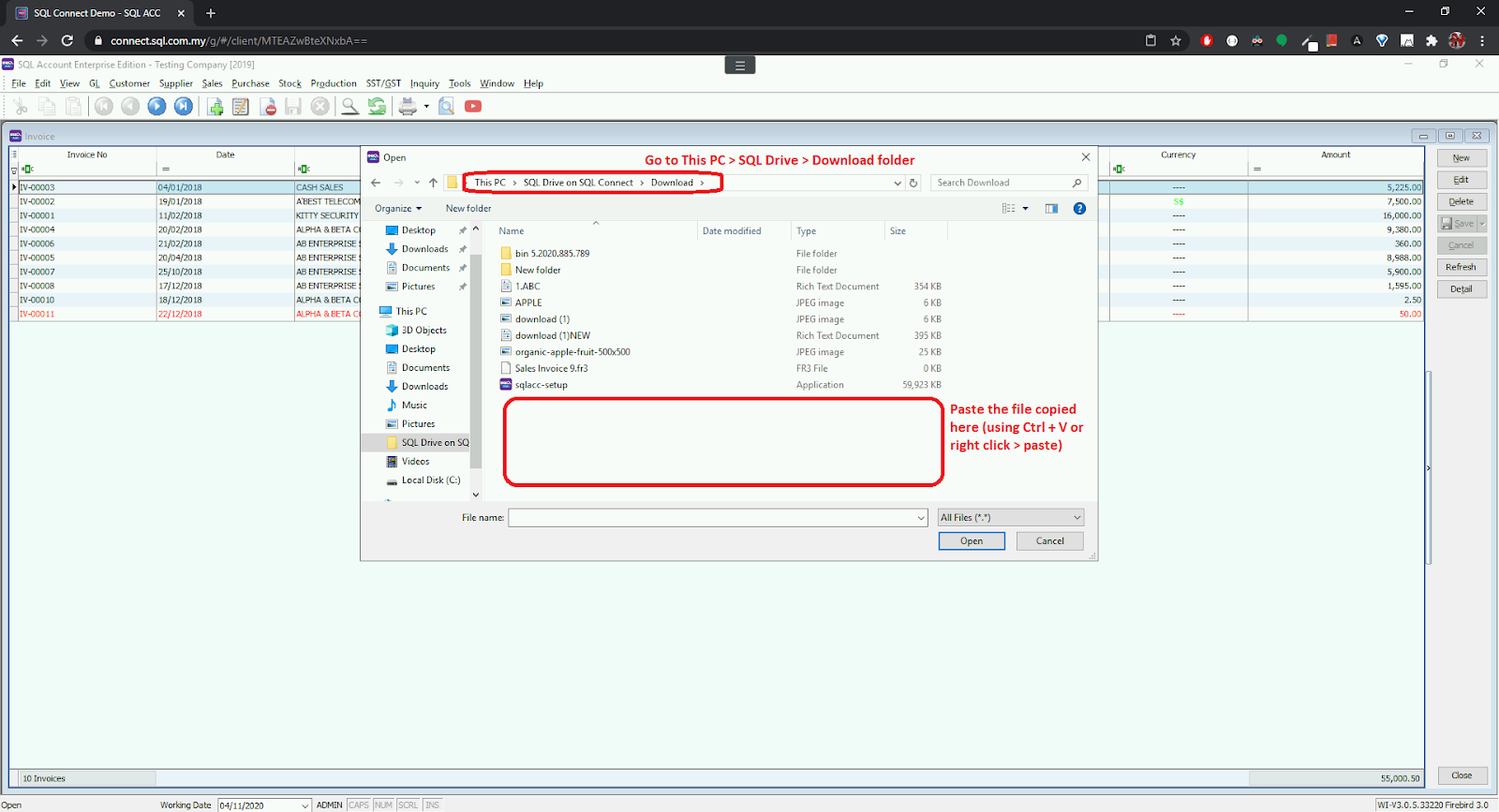The height and width of the screenshot is (812, 1499).
Task: Click New folder in the Open dialog
Action: tap(468, 209)
